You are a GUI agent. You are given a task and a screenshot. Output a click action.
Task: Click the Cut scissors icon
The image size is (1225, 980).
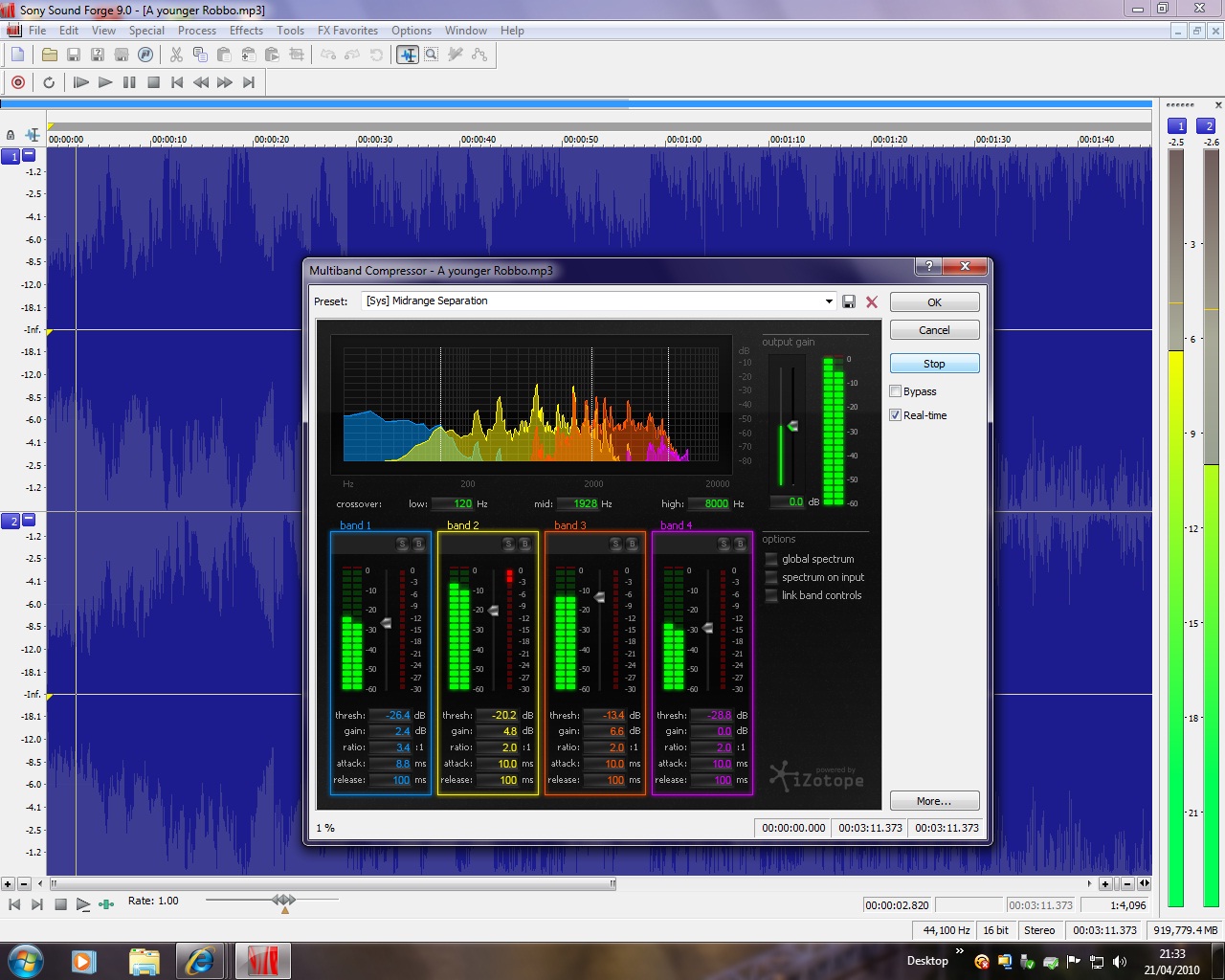(x=176, y=56)
